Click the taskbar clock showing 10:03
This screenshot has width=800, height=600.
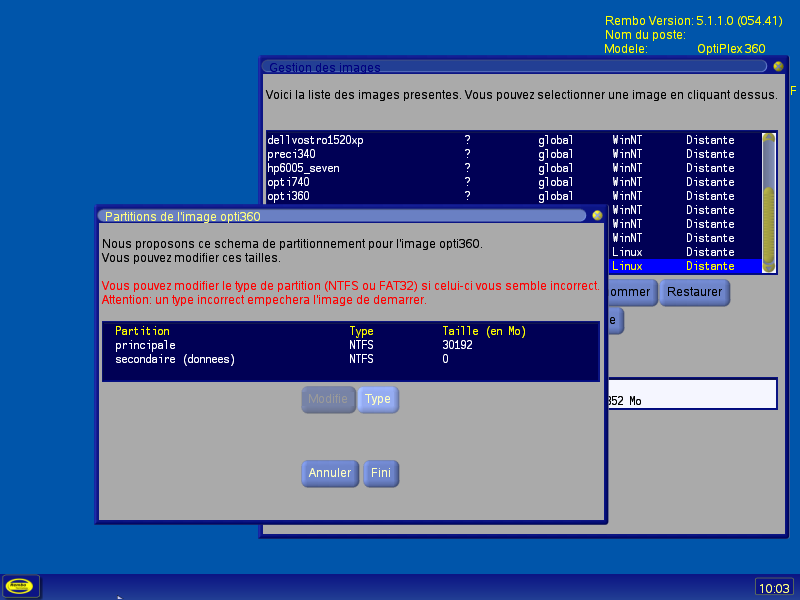[x=774, y=588]
